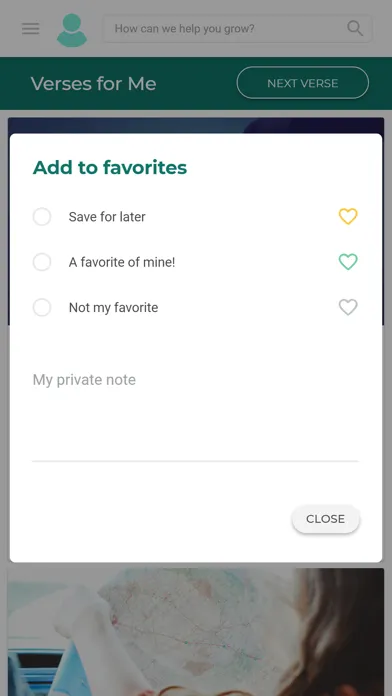Dismiss the dialog with the CLOSE button

325,519
